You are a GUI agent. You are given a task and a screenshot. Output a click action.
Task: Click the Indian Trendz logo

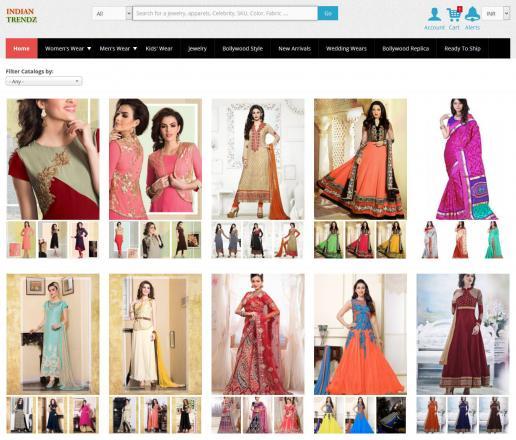pos(22,15)
